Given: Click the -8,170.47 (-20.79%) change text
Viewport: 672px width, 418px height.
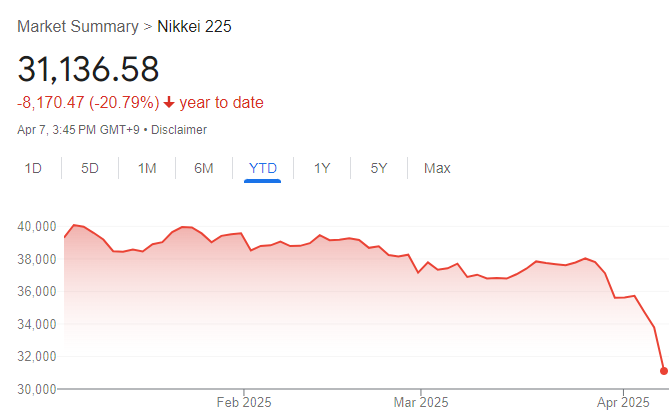Looking at the screenshot, I should (88, 102).
